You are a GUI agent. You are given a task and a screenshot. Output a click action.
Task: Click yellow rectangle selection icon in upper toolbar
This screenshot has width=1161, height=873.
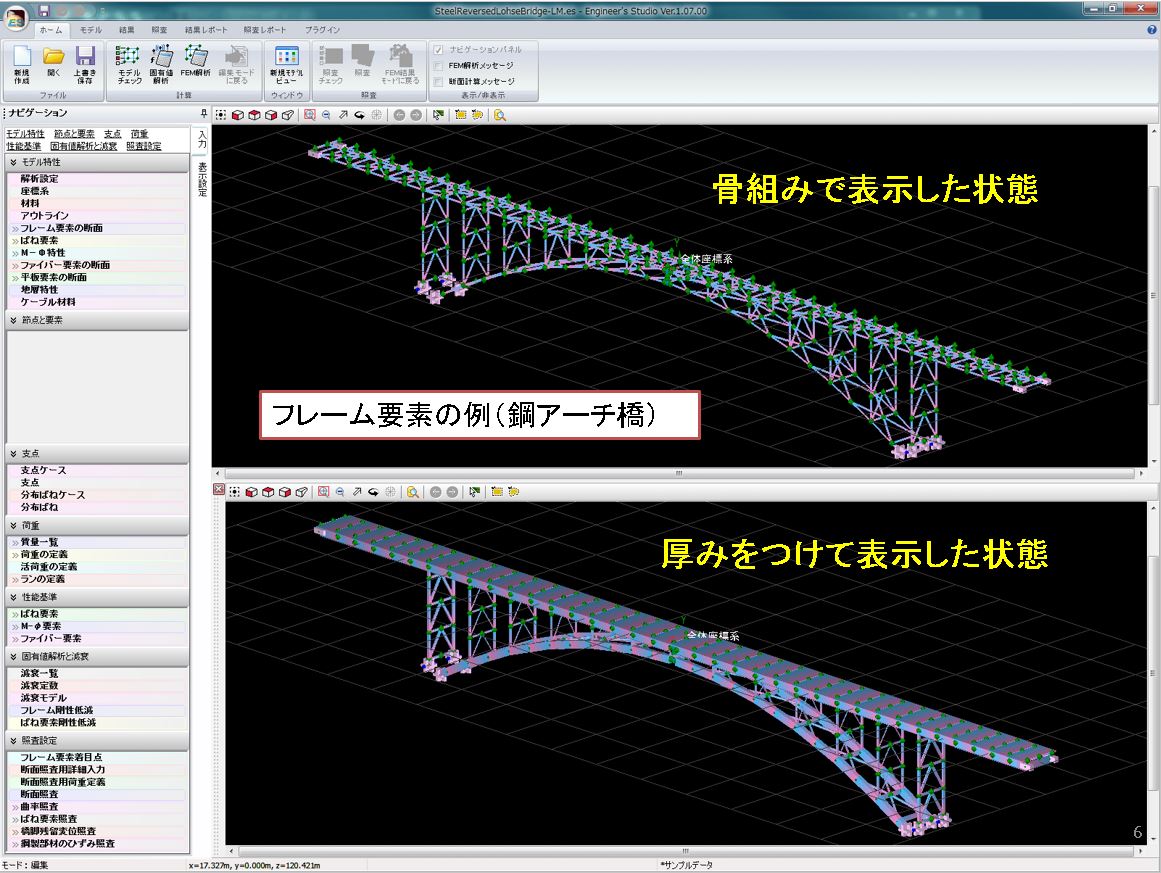pyautogui.click(x=461, y=115)
